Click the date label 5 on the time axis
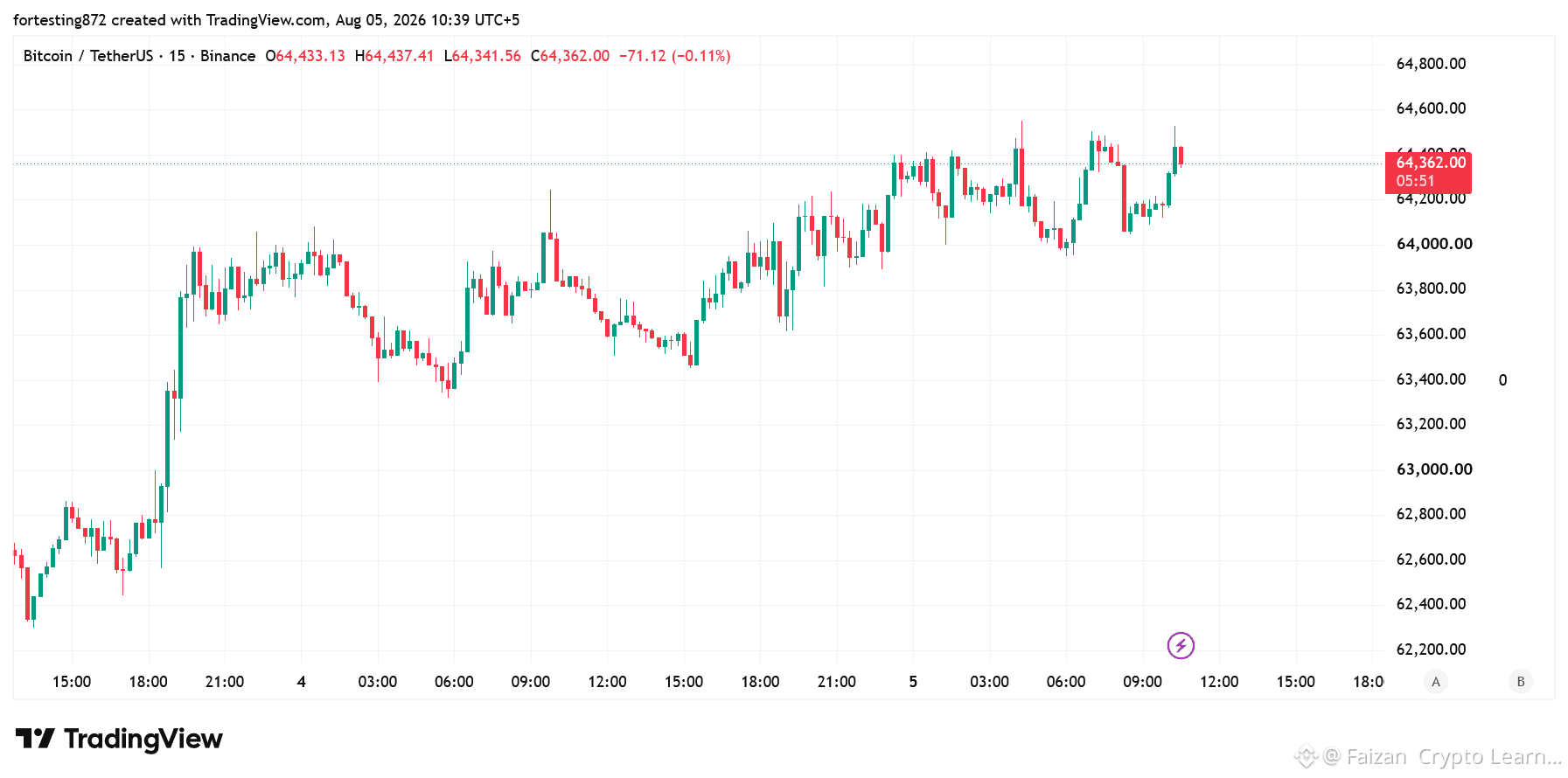This screenshot has width=1568, height=778. (913, 682)
